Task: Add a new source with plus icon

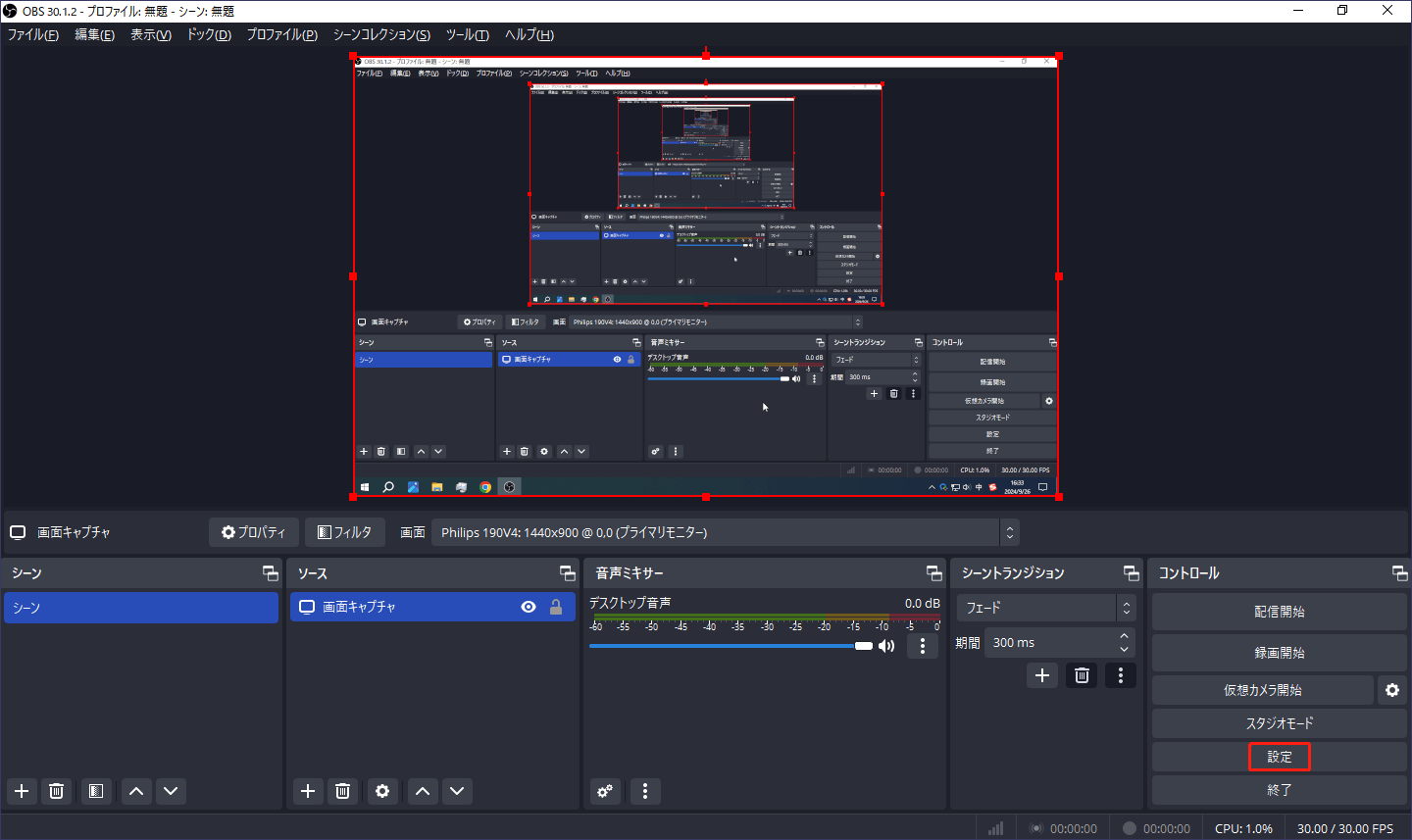Action: [x=308, y=791]
